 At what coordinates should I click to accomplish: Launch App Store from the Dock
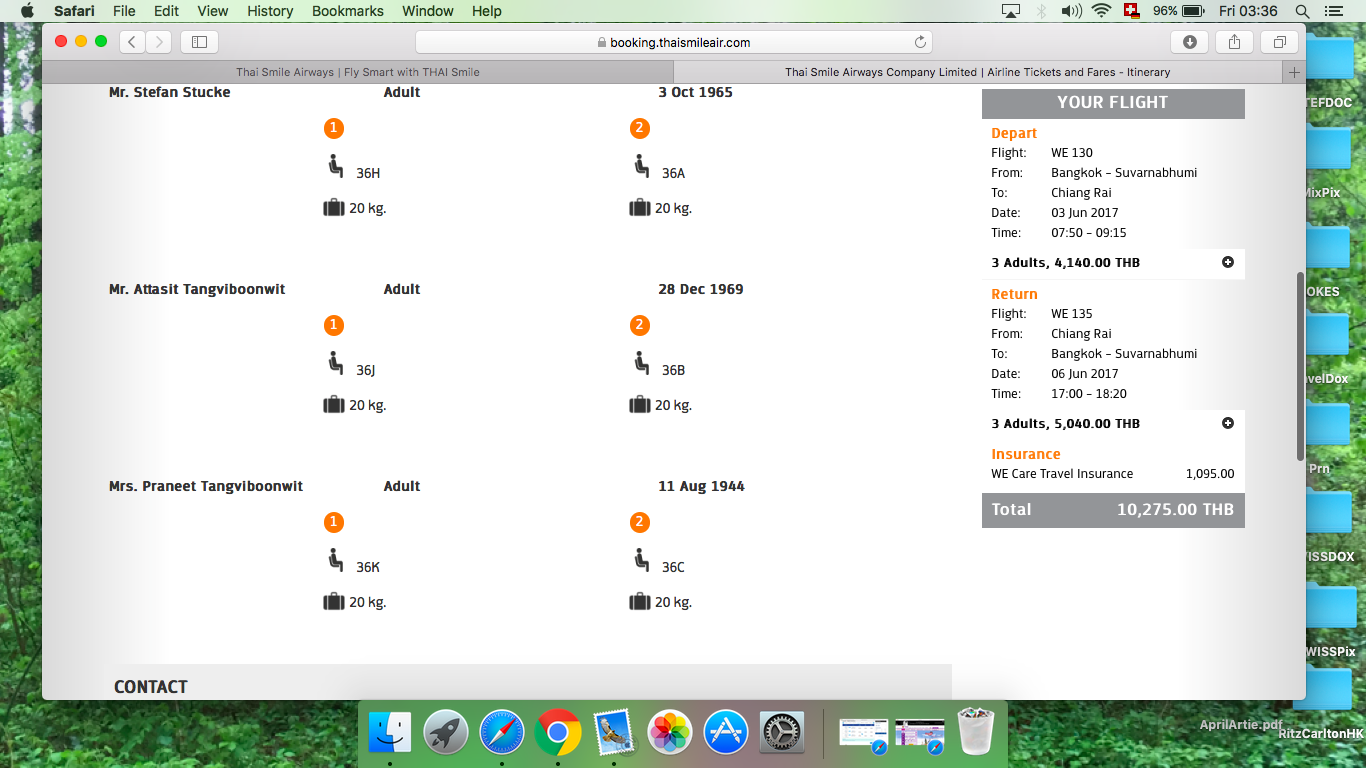(726, 733)
